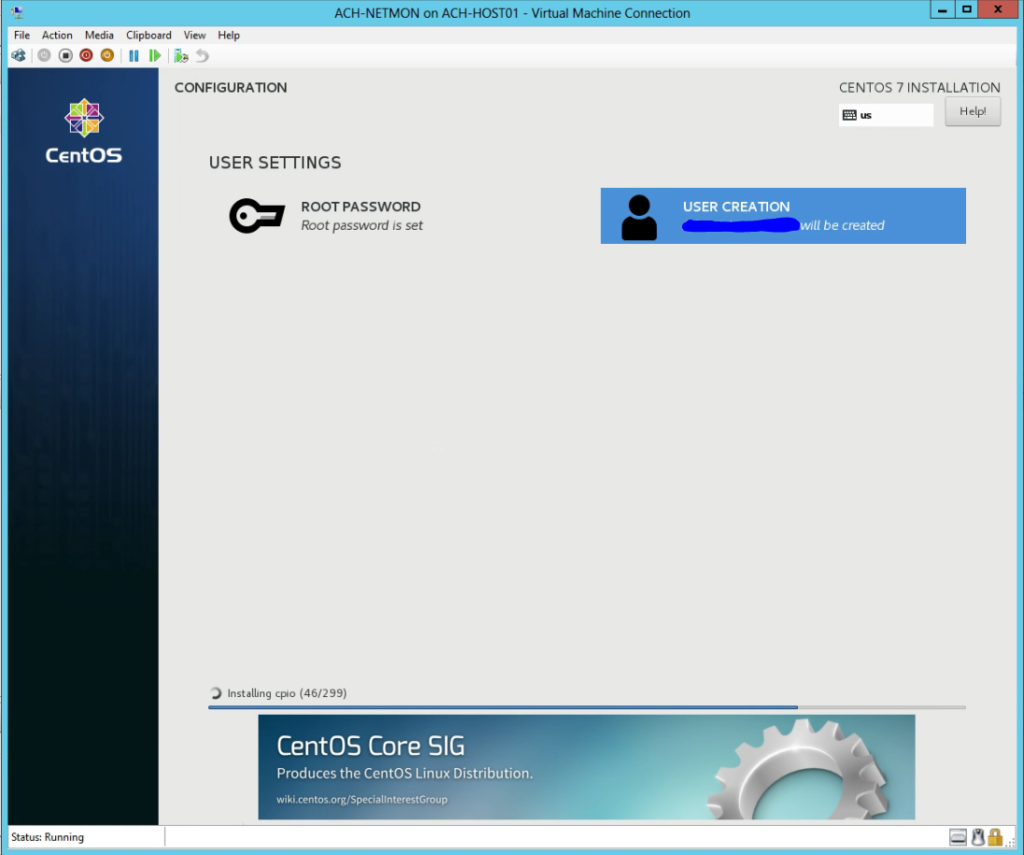Viewport: 1024px width, 855px height.
Task: Click the VM Connection window title-bar icon
Action: click(17, 12)
